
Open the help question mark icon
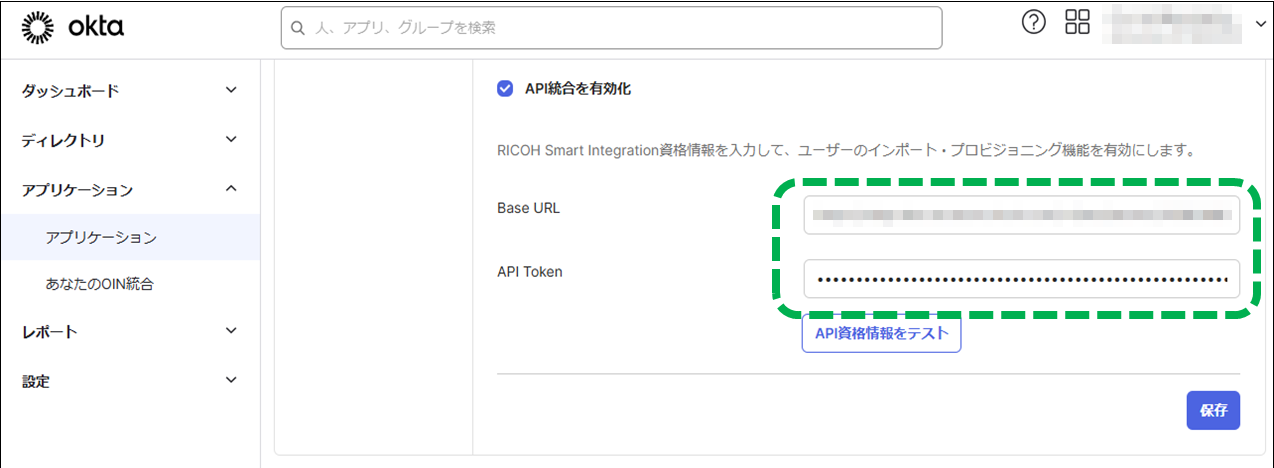(x=1033, y=22)
